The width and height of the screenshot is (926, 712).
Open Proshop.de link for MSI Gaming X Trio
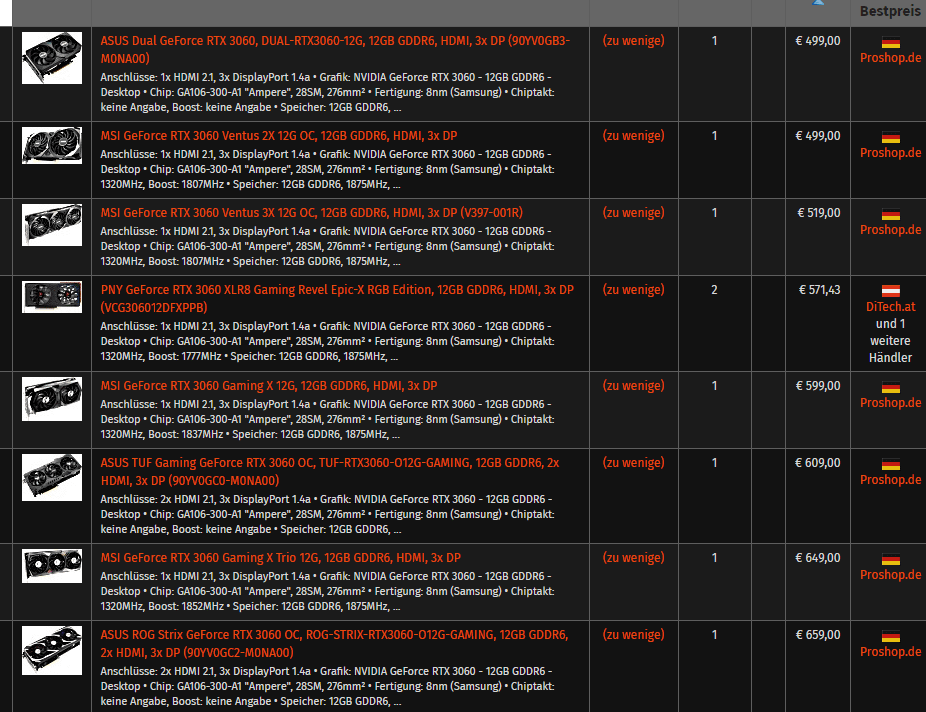tap(890, 575)
